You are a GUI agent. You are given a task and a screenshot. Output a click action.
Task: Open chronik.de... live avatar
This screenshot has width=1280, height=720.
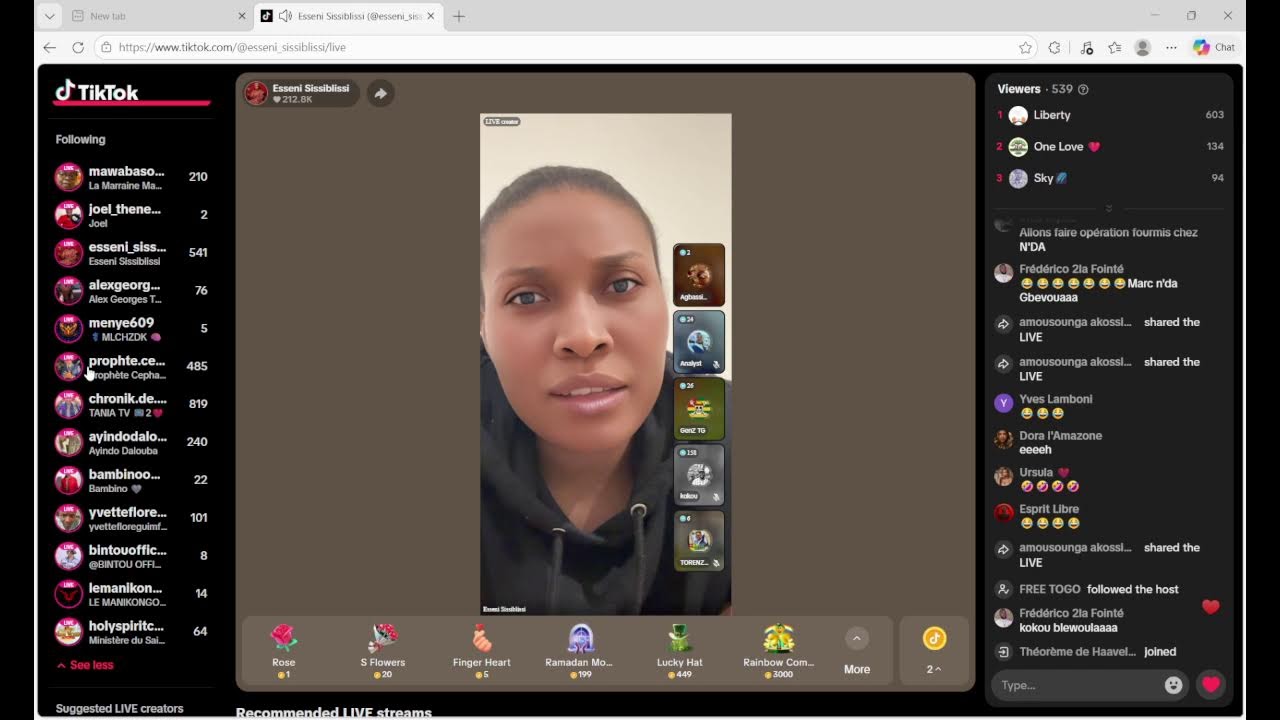[68, 405]
